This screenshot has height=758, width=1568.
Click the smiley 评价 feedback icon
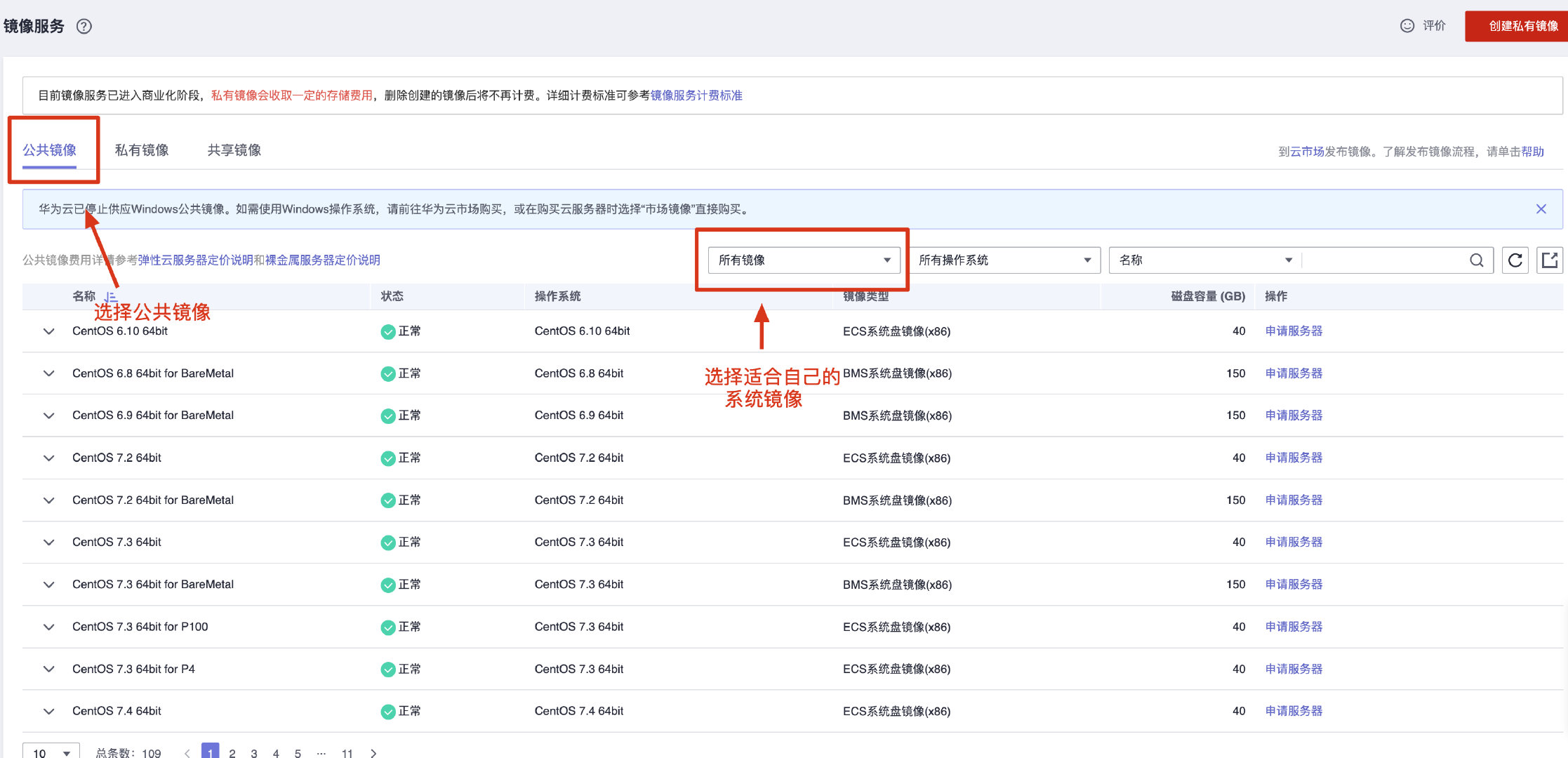point(1407,26)
